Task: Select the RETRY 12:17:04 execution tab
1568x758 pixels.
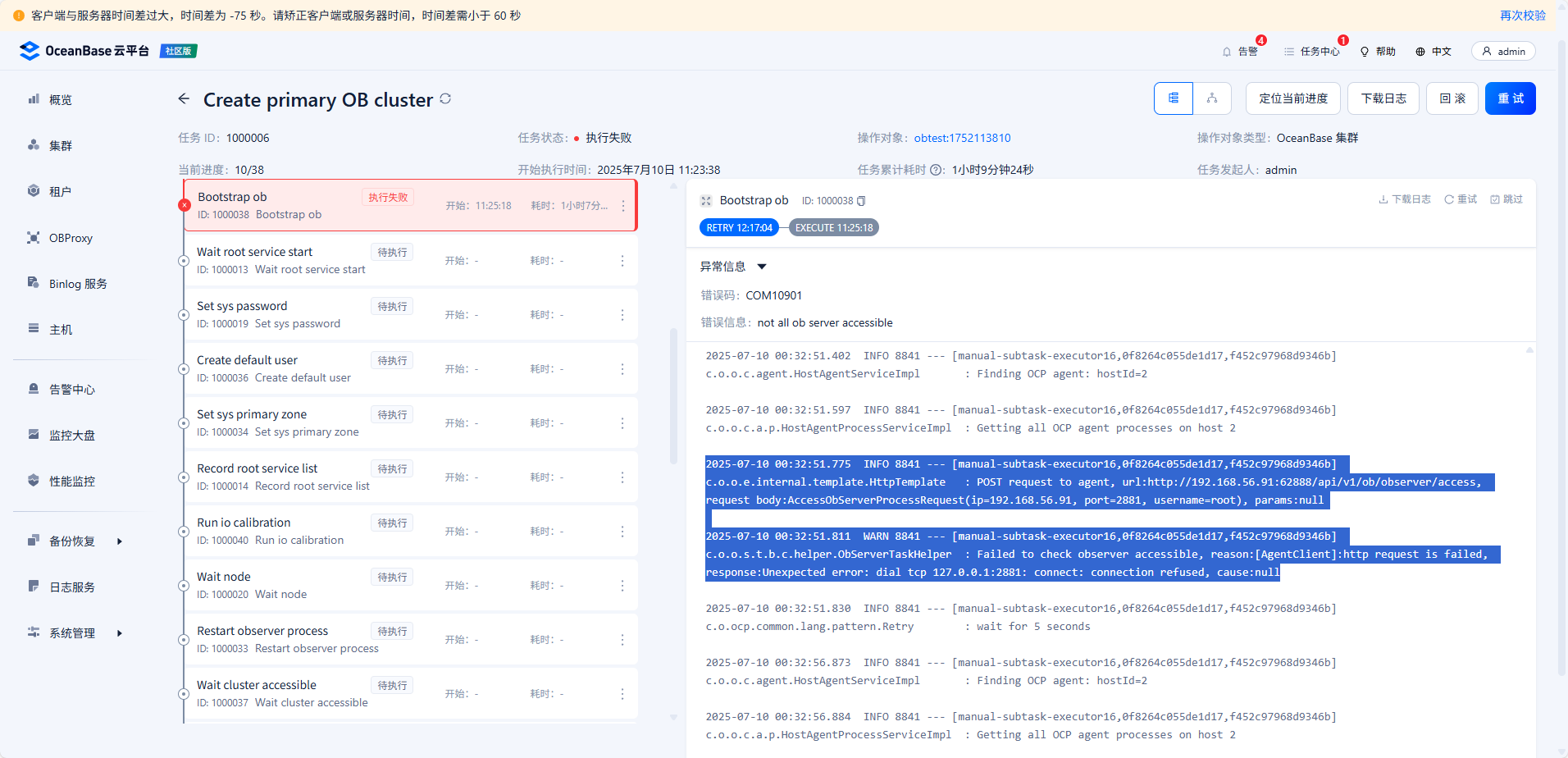Action: 739,227
